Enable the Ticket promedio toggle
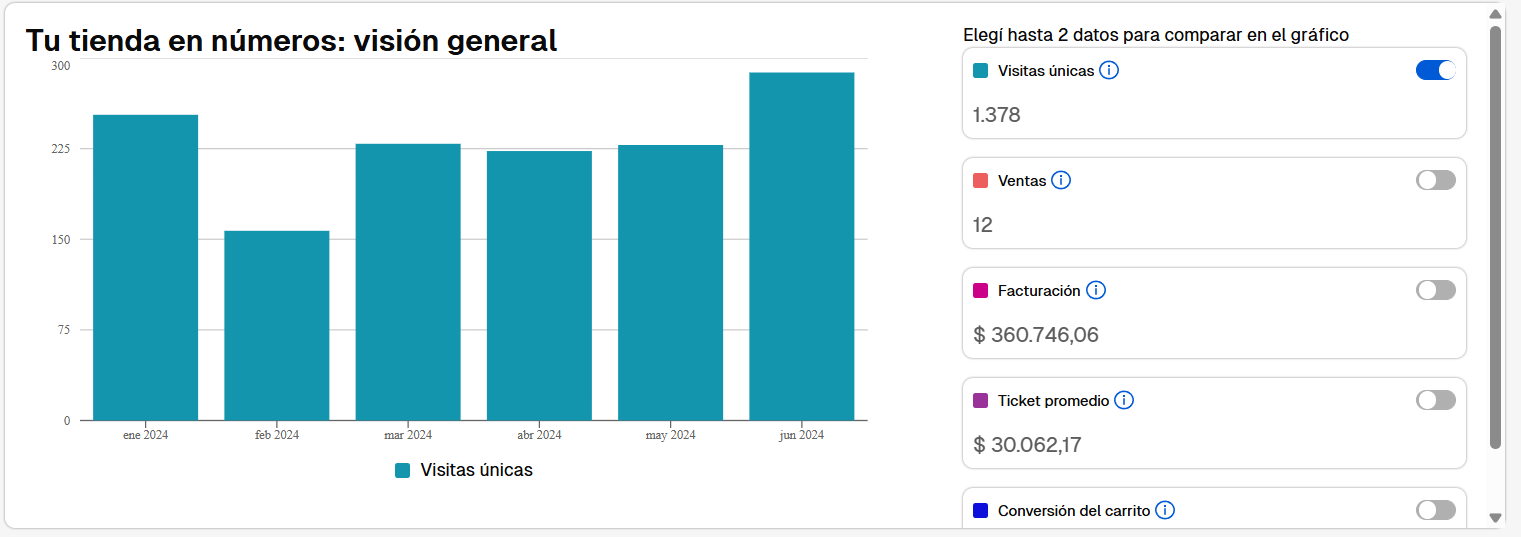Viewport: 1521px width, 537px height. (x=1435, y=400)
